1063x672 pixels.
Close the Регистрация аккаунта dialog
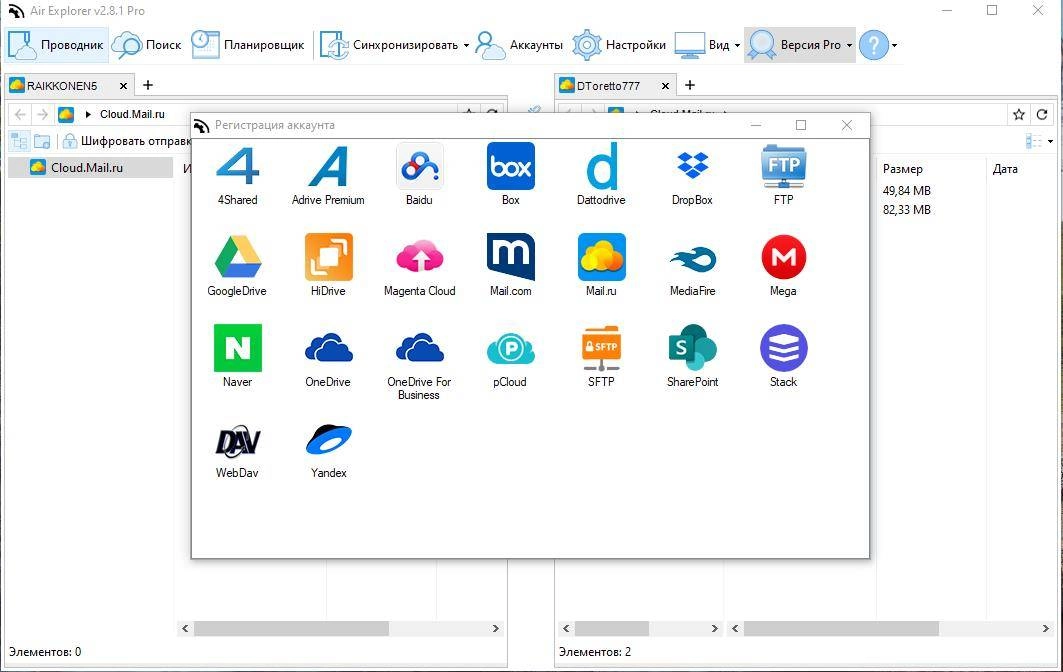coord(847,125)
